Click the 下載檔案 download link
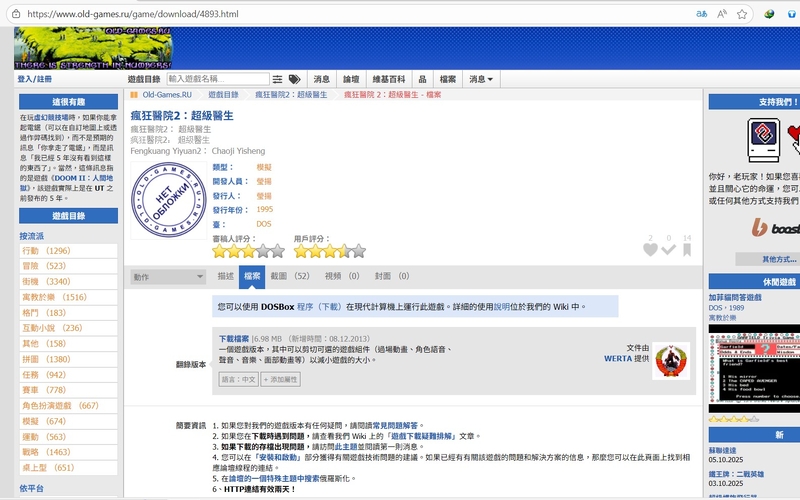This screenshot has height=500, width=800. pos(234,339)
